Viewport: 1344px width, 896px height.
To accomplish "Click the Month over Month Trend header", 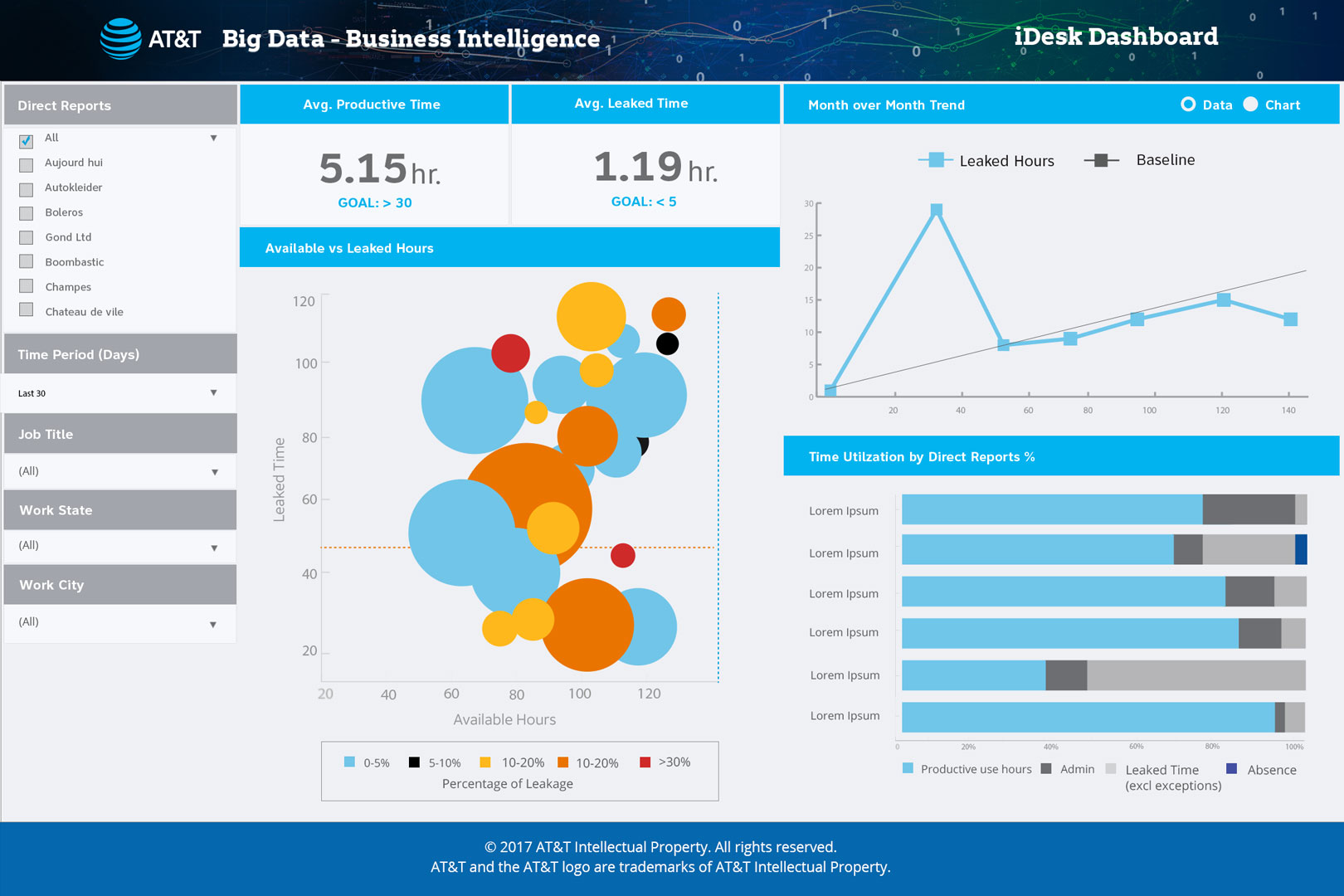I will pyautogui.click(x=886, y=105).
